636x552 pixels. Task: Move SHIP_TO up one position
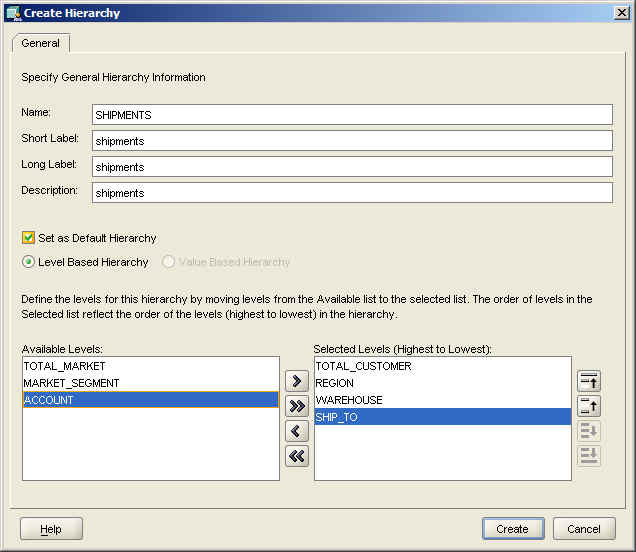pos(589,406)
